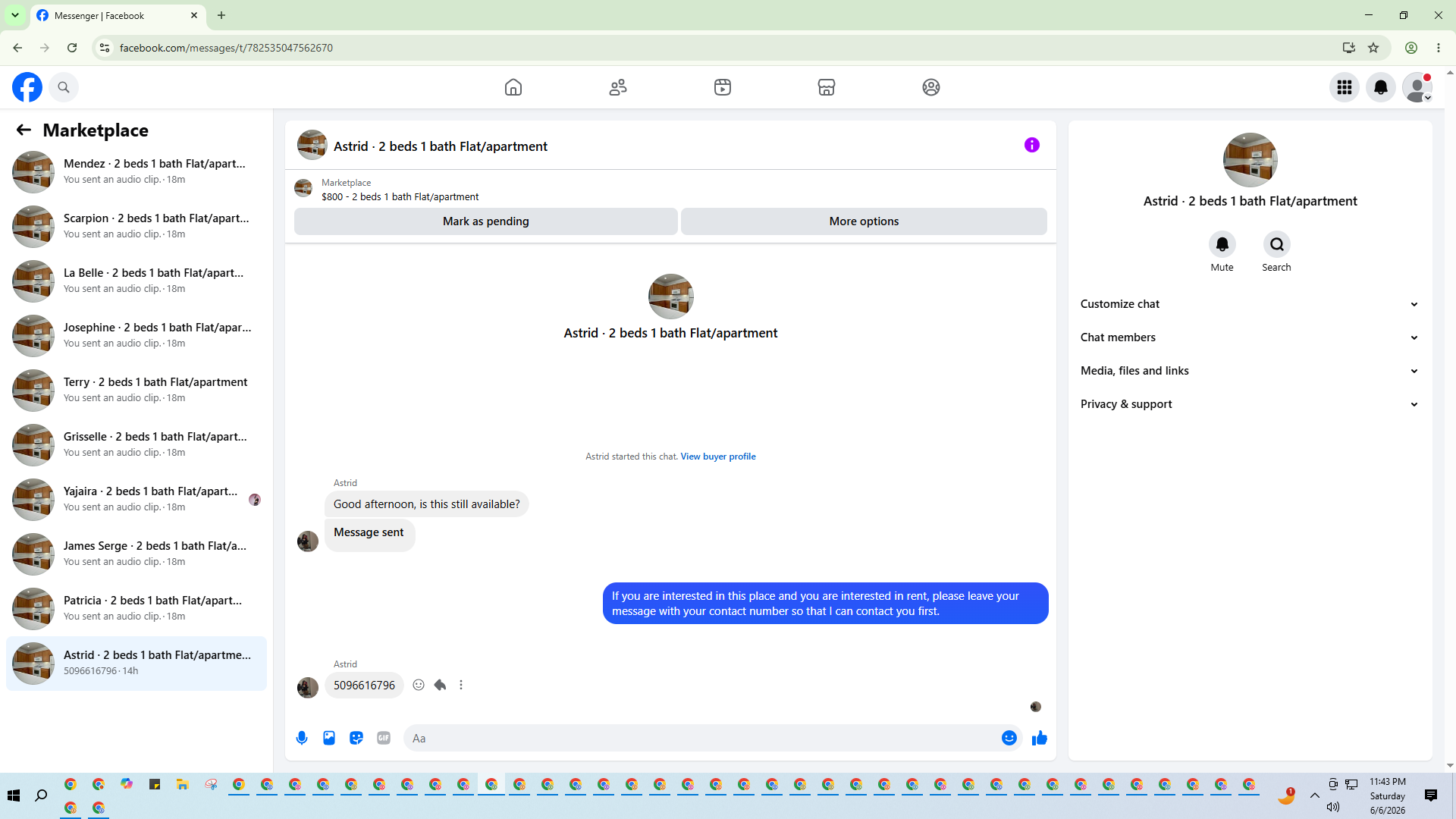Open the Facebook logo home link
This screenshot has width=1456, height=819.
coord(27,87)
